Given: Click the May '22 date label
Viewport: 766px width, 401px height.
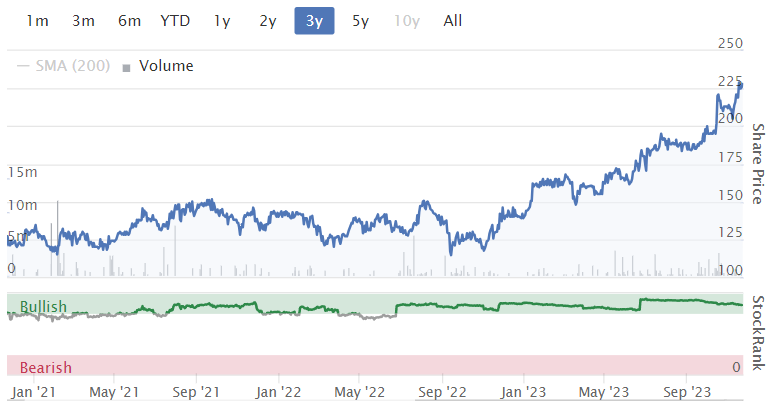Looking at the screenshot, I should [x=360, y=392].
